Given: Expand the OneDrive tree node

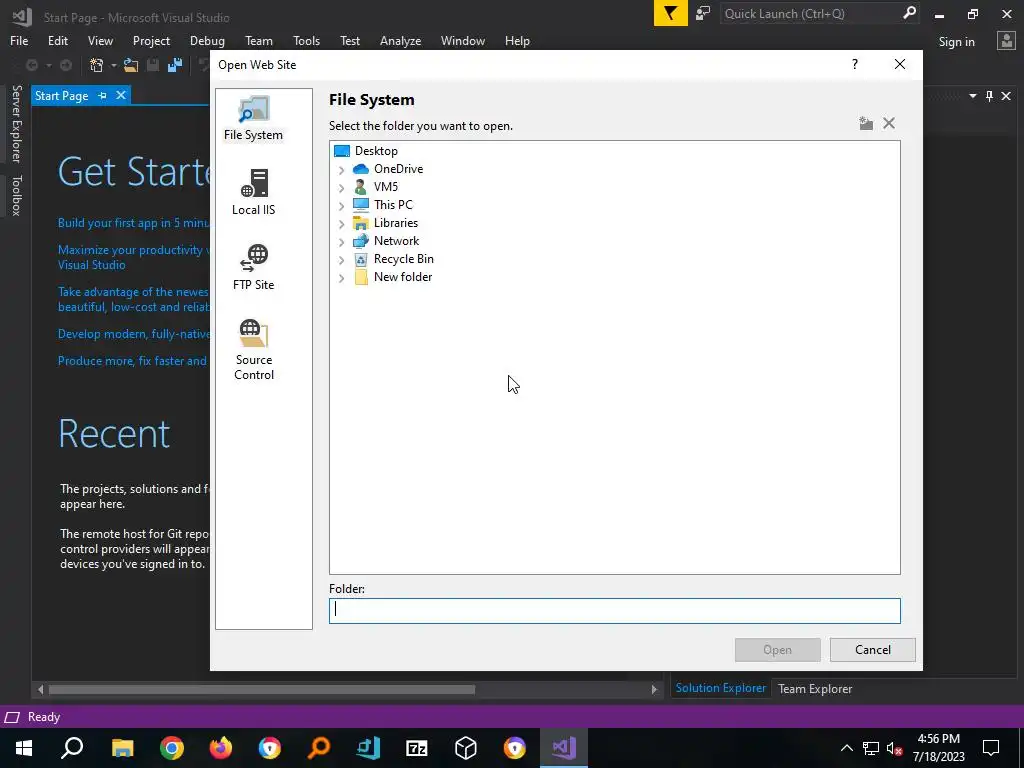Looking at the screenshot, I should tap(341, 170).
